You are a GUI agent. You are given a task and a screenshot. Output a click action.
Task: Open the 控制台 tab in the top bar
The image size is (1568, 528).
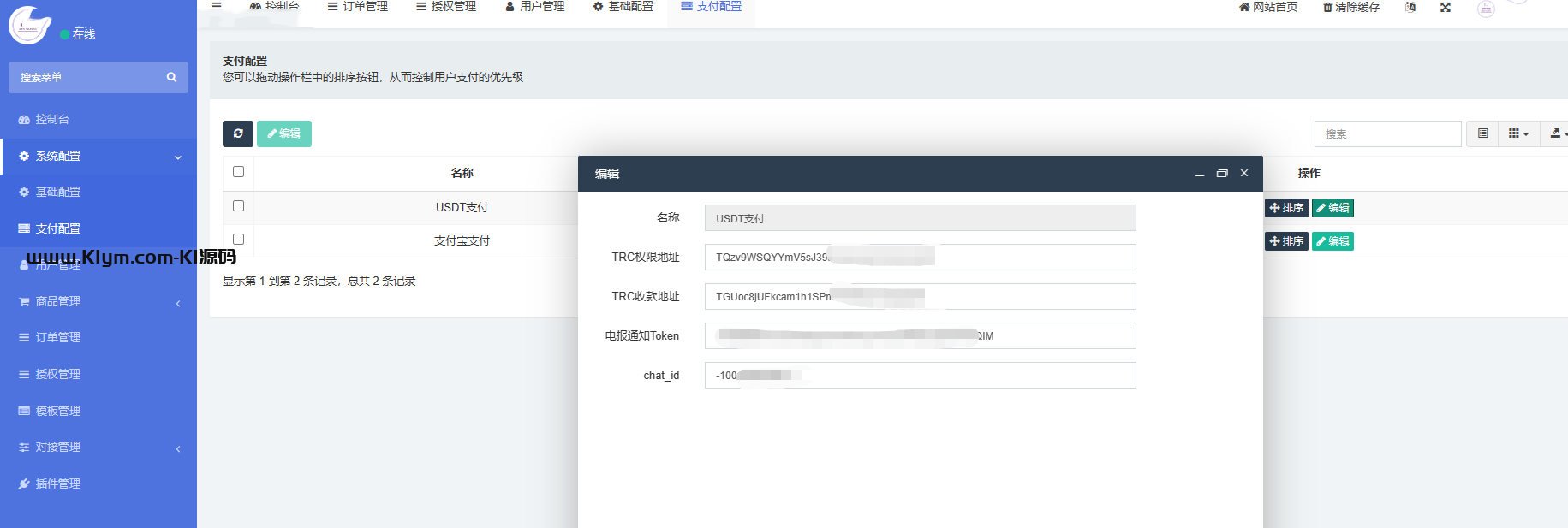(274, 7)
